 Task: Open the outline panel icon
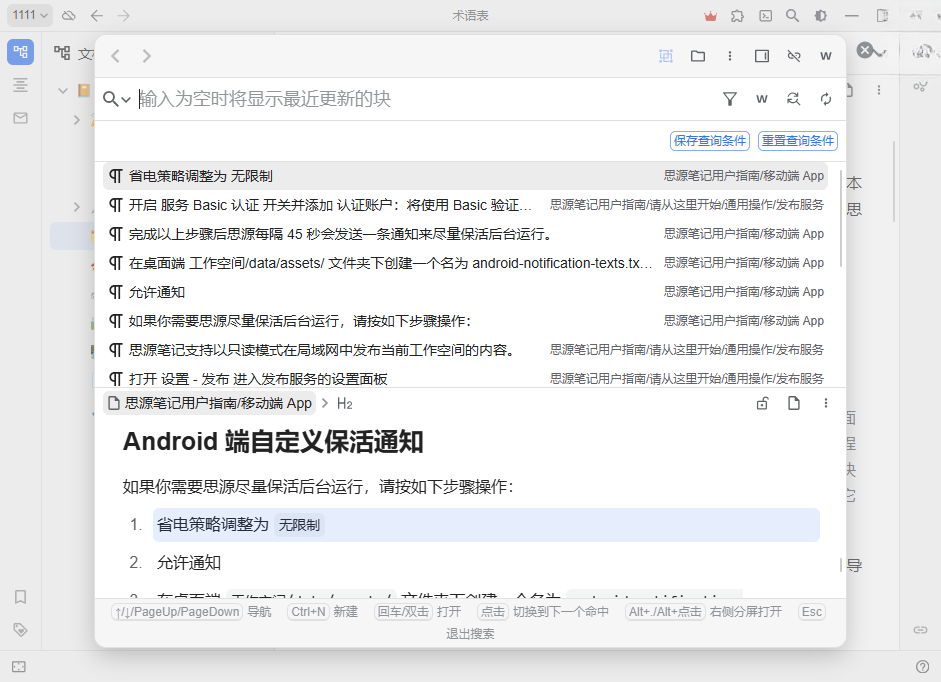tap(20, 85)
